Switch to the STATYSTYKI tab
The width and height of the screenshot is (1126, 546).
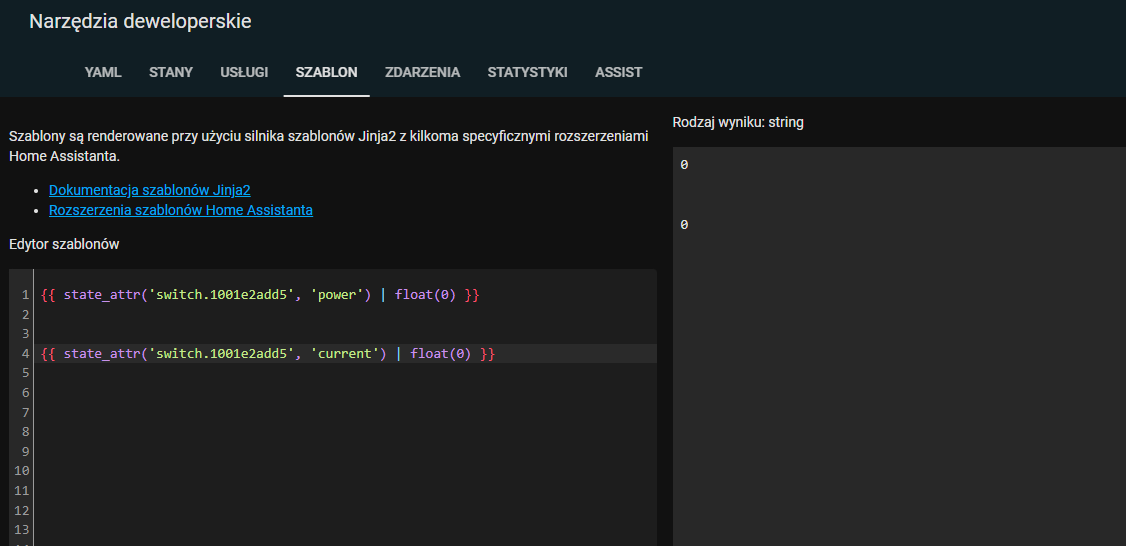[527, 72]
